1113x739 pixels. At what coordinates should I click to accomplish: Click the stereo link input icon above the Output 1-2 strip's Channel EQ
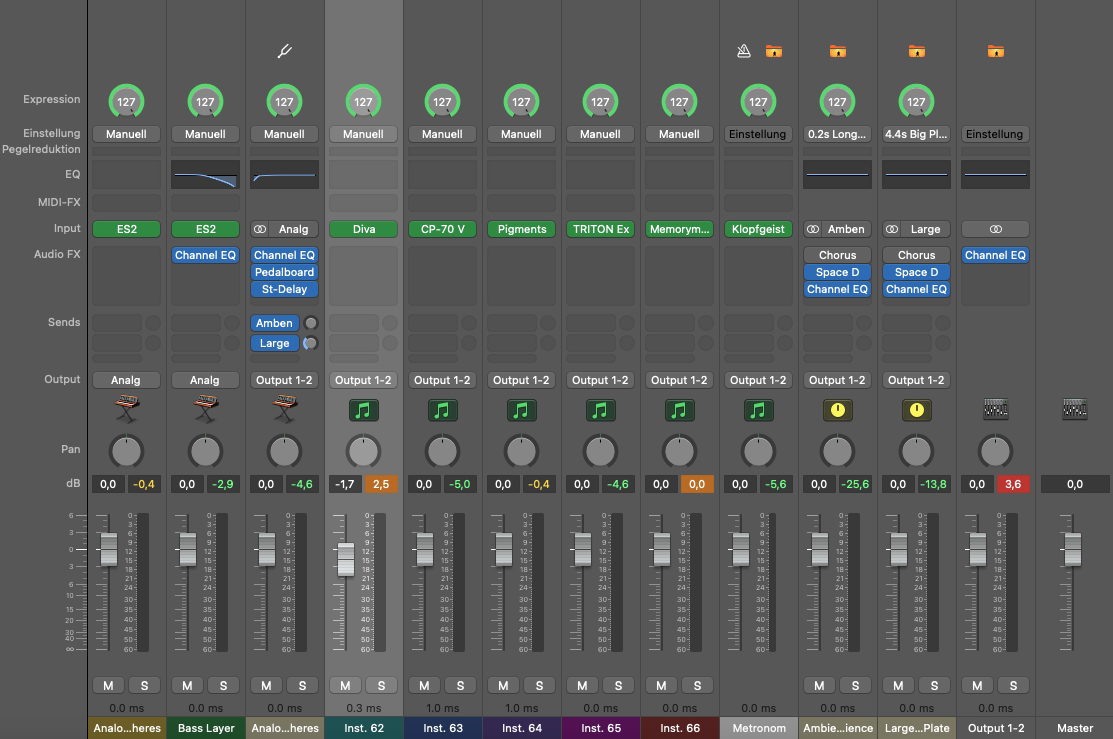[x=995, y=229]
